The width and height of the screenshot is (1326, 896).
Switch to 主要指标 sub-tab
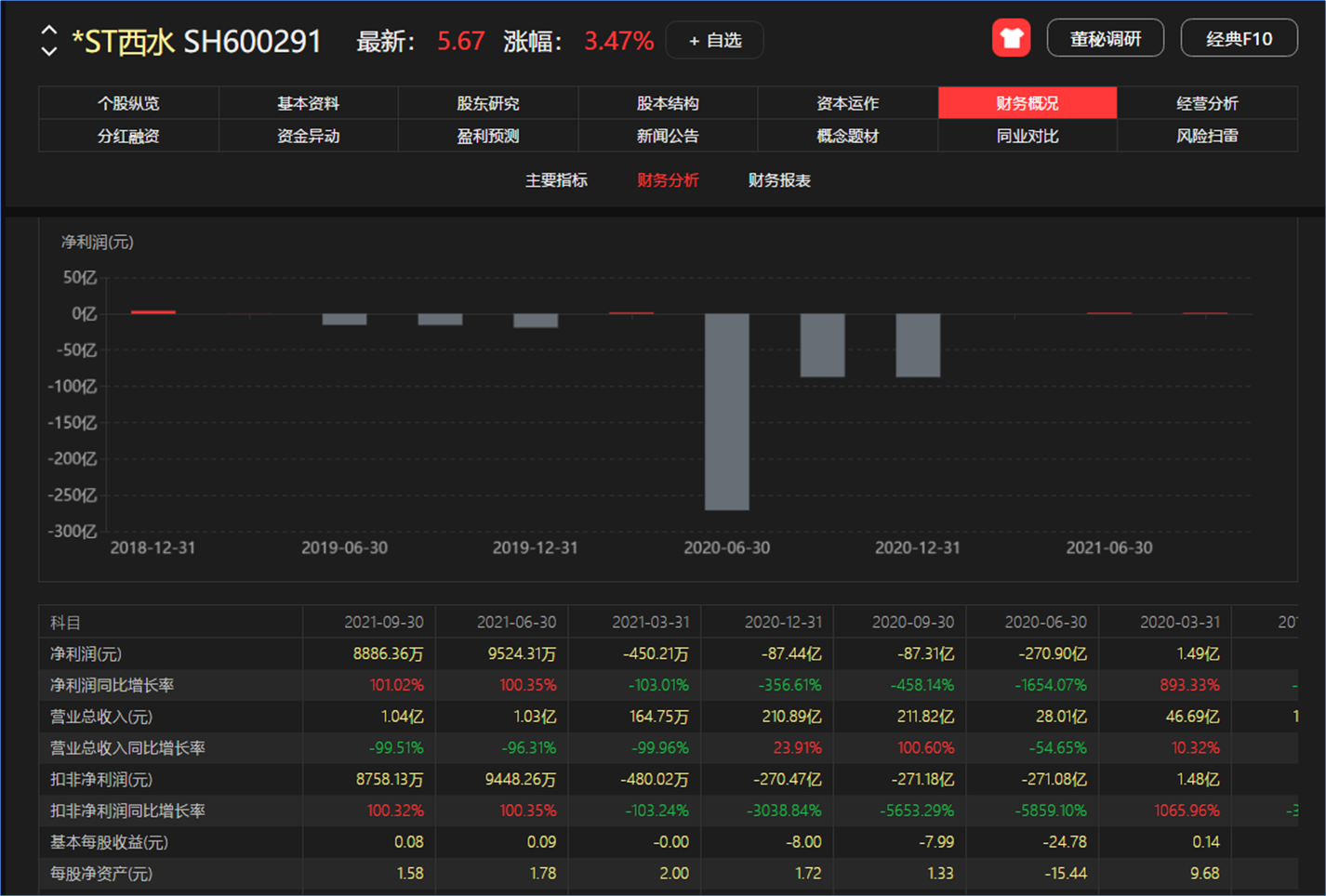[x=556, y=180]
